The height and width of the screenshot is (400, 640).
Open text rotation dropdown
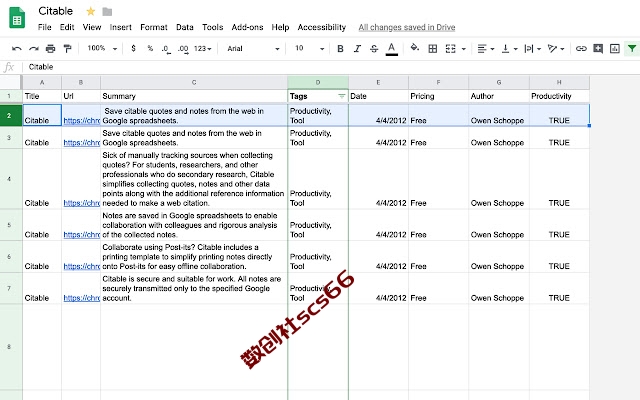point(556,49)
